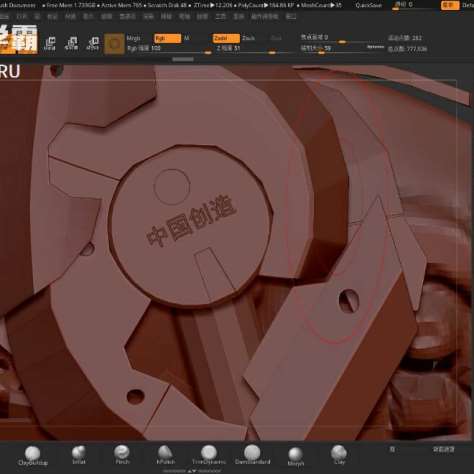Image resolution: width=474 pixels, height=474 pixels.
Task: Toggle the Mrgb paint mode
Action: click(x=134, y=38)
